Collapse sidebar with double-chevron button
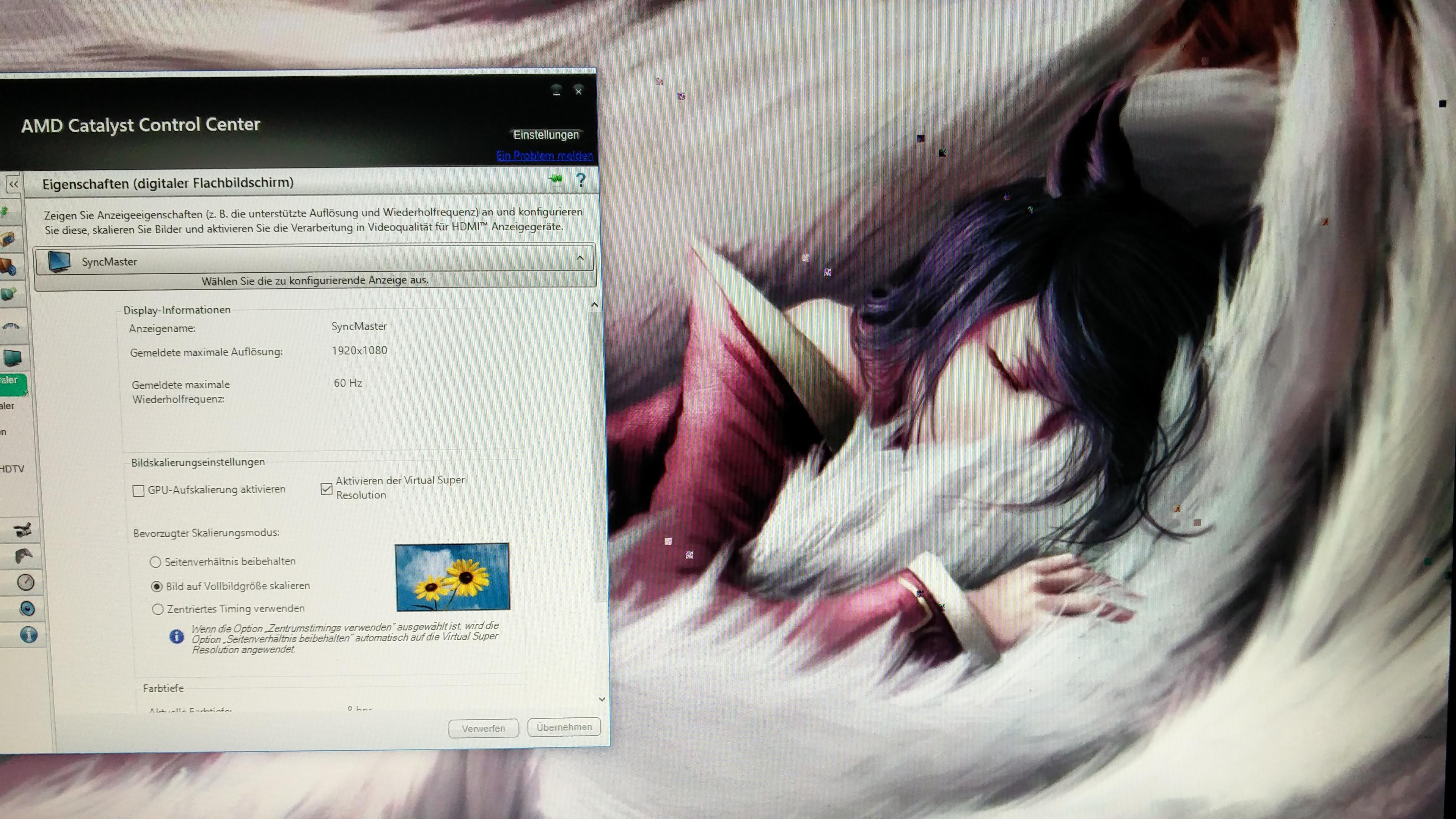The width and height of the screenshot is (1456, 819). click(14, 184)
